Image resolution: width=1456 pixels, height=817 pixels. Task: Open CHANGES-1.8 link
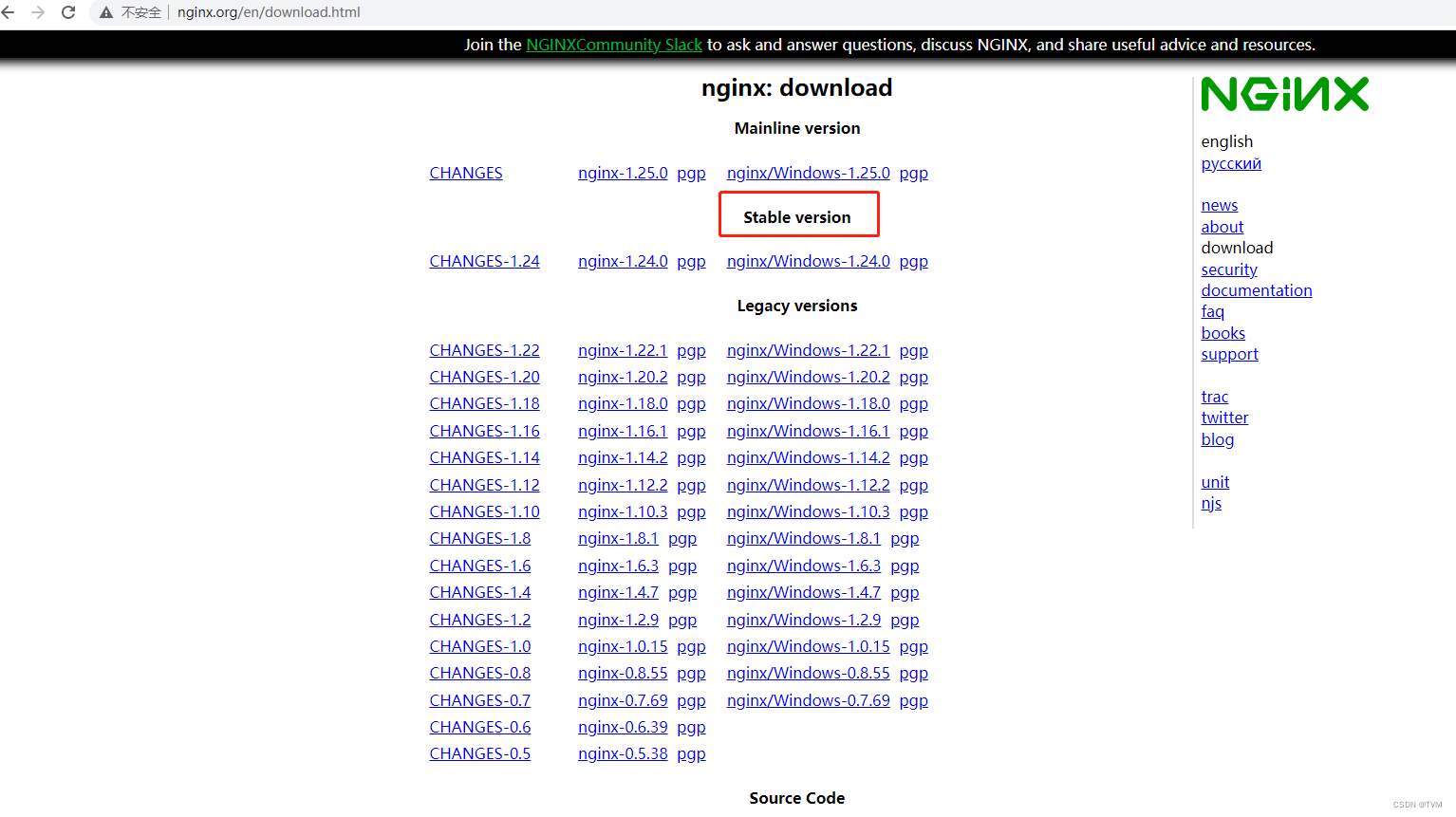point(479,538)
